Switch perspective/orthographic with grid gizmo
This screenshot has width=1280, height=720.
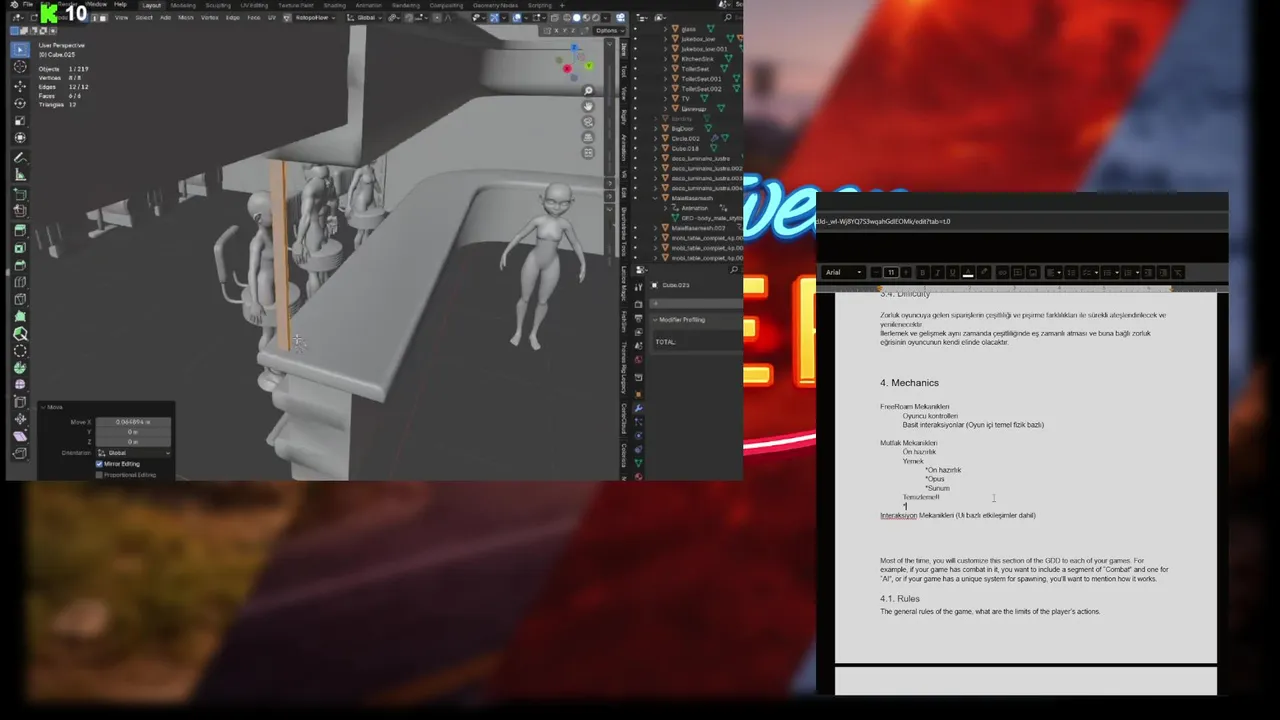[588, 137]
